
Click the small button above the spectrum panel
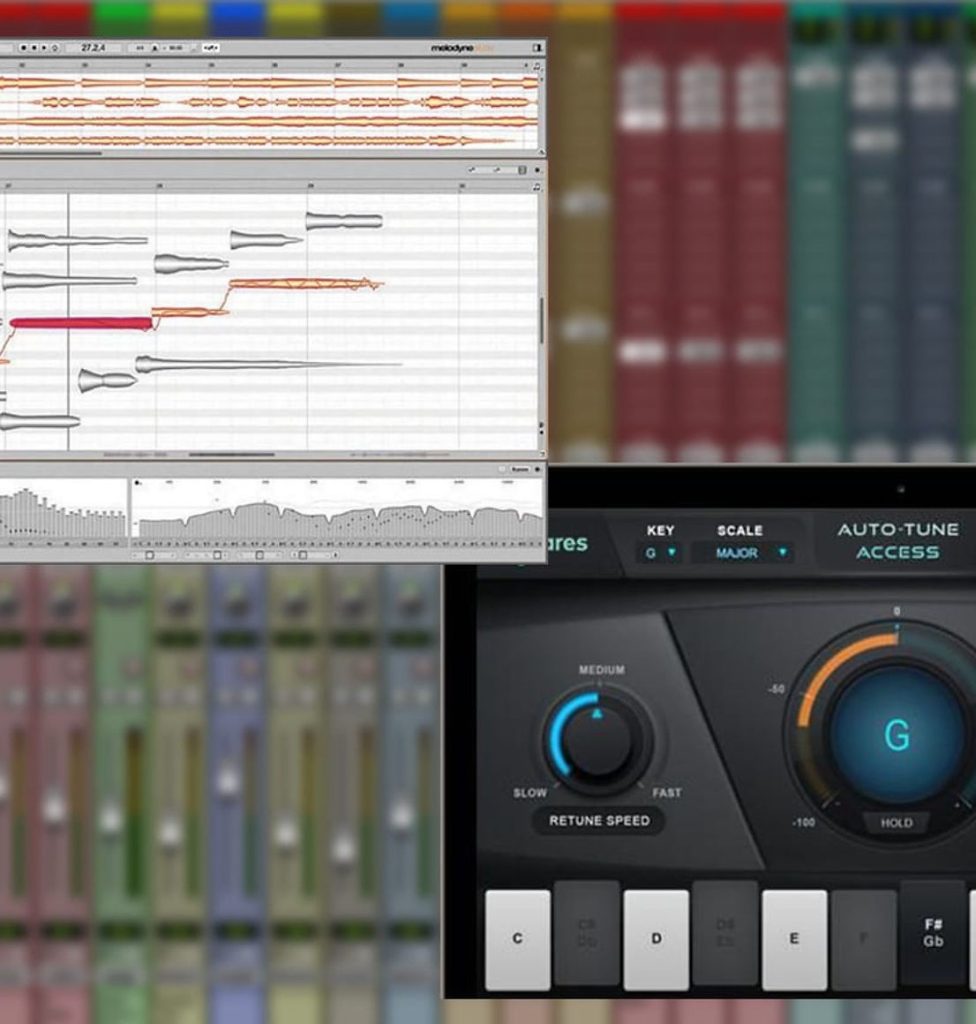tap(520, 470)
